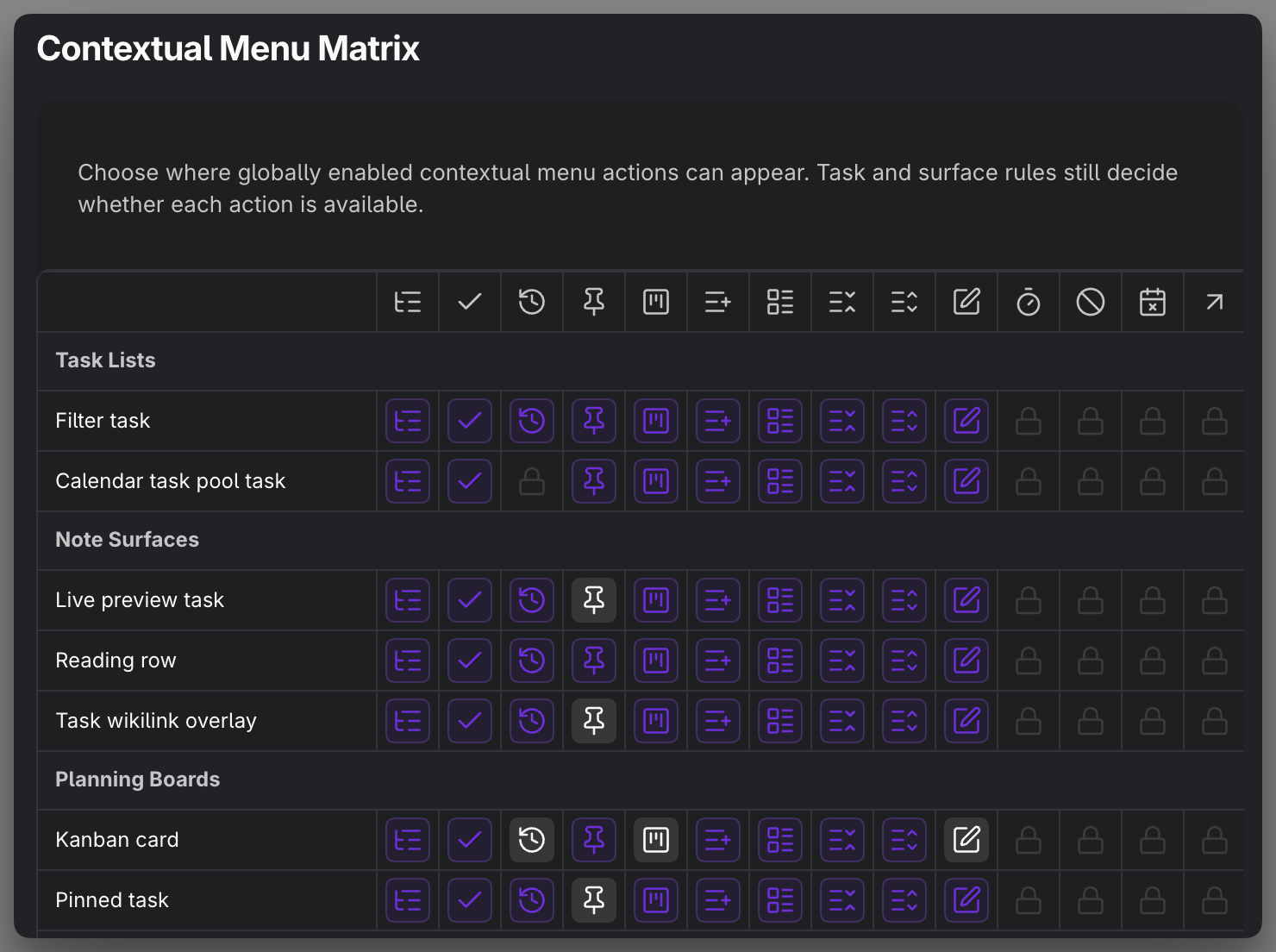Screen dimensions: 1276x952
Task: Click the ban circle column header icon
Action: [1091, 302]
